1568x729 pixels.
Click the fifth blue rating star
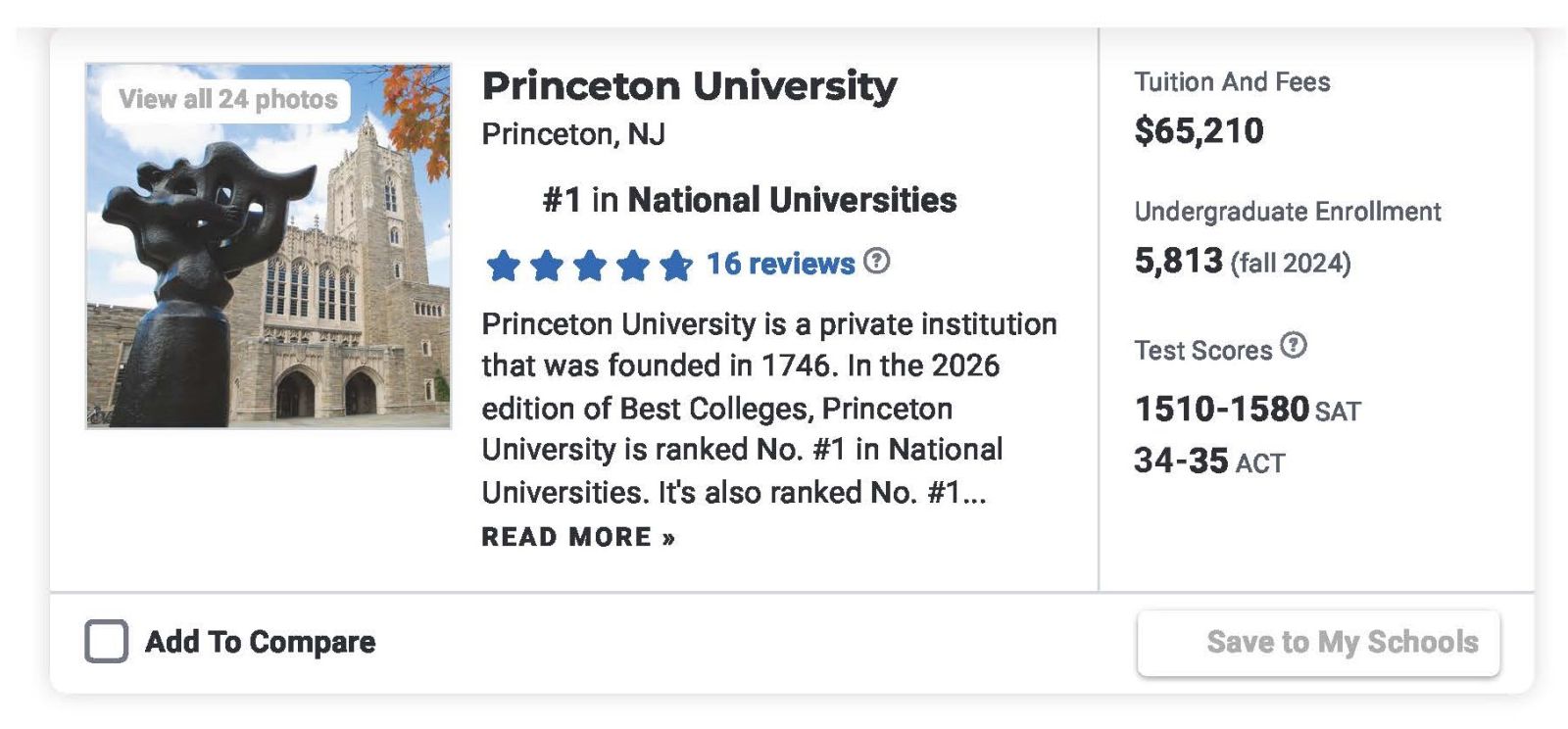point(675,265)
